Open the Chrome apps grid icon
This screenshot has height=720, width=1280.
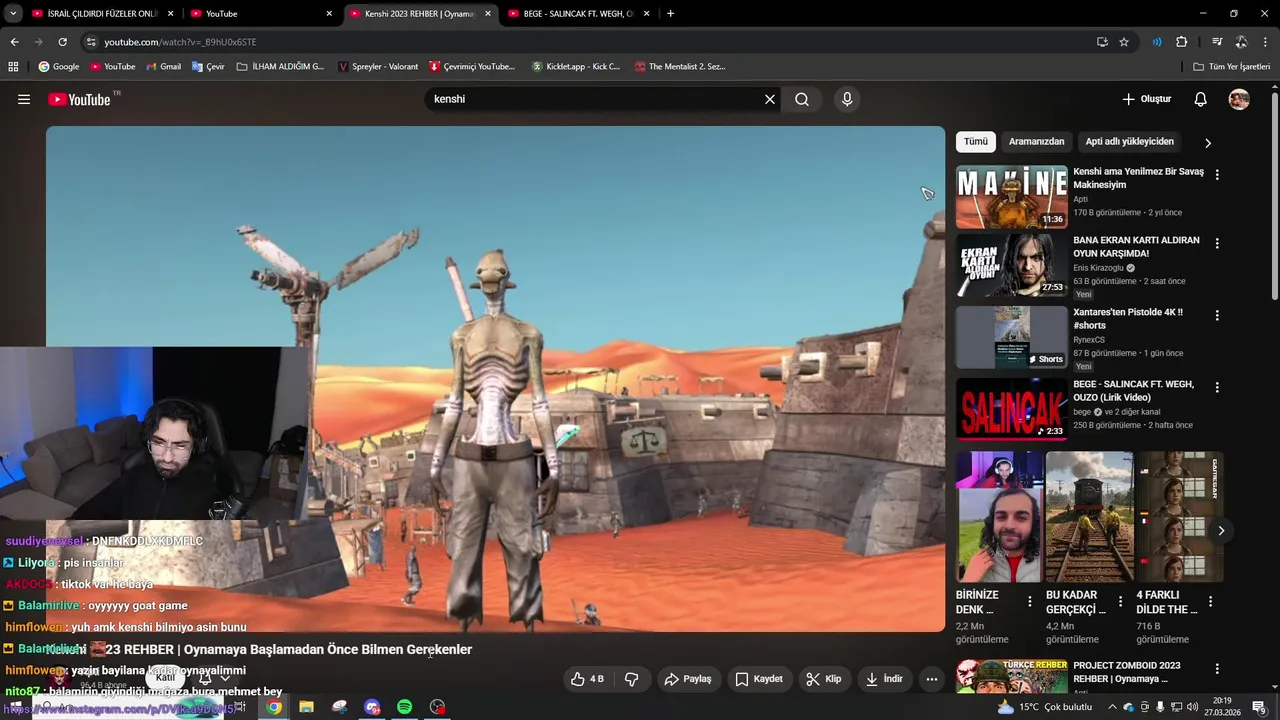click(13, 66)
